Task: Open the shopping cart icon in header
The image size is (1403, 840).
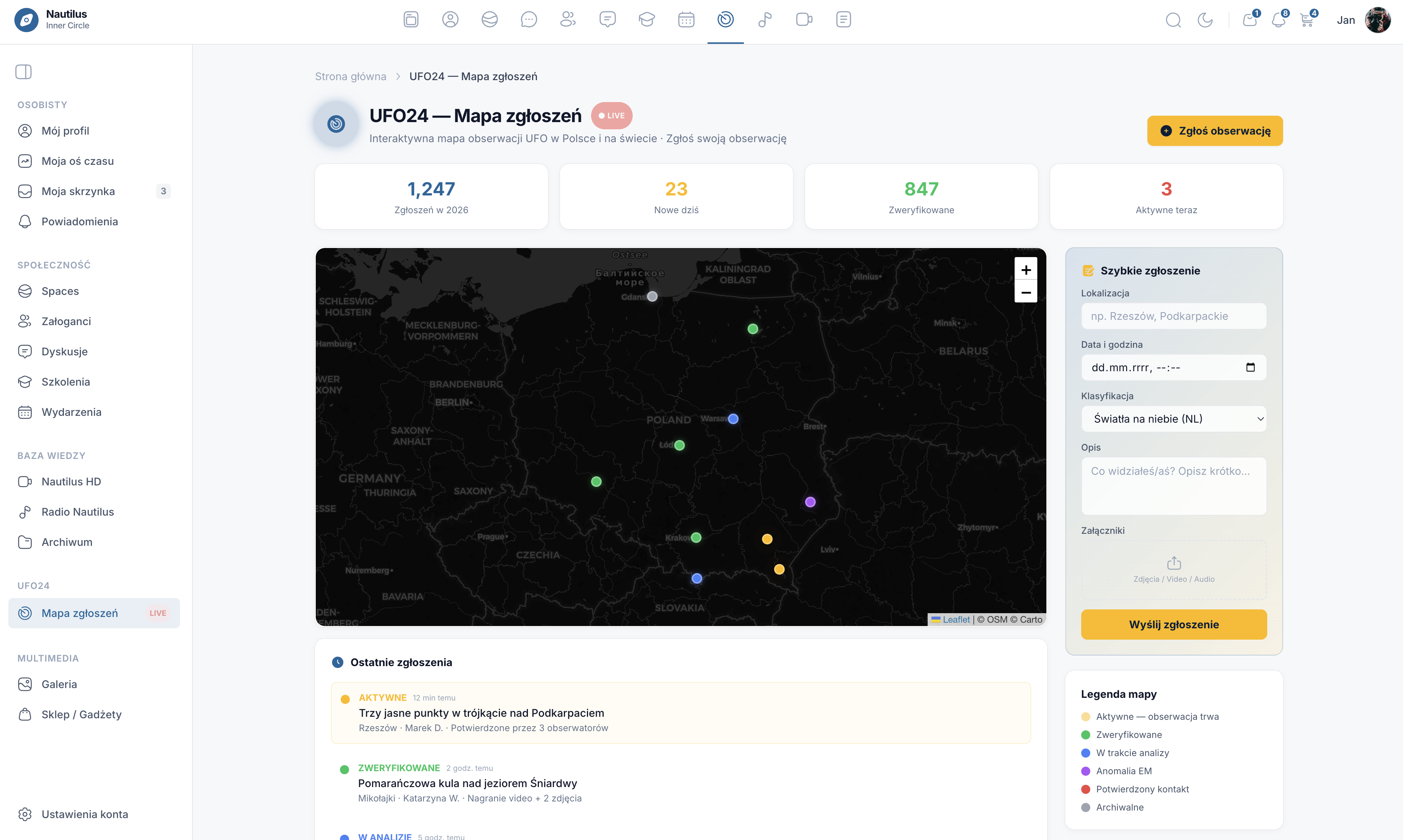Action: 1307,20
